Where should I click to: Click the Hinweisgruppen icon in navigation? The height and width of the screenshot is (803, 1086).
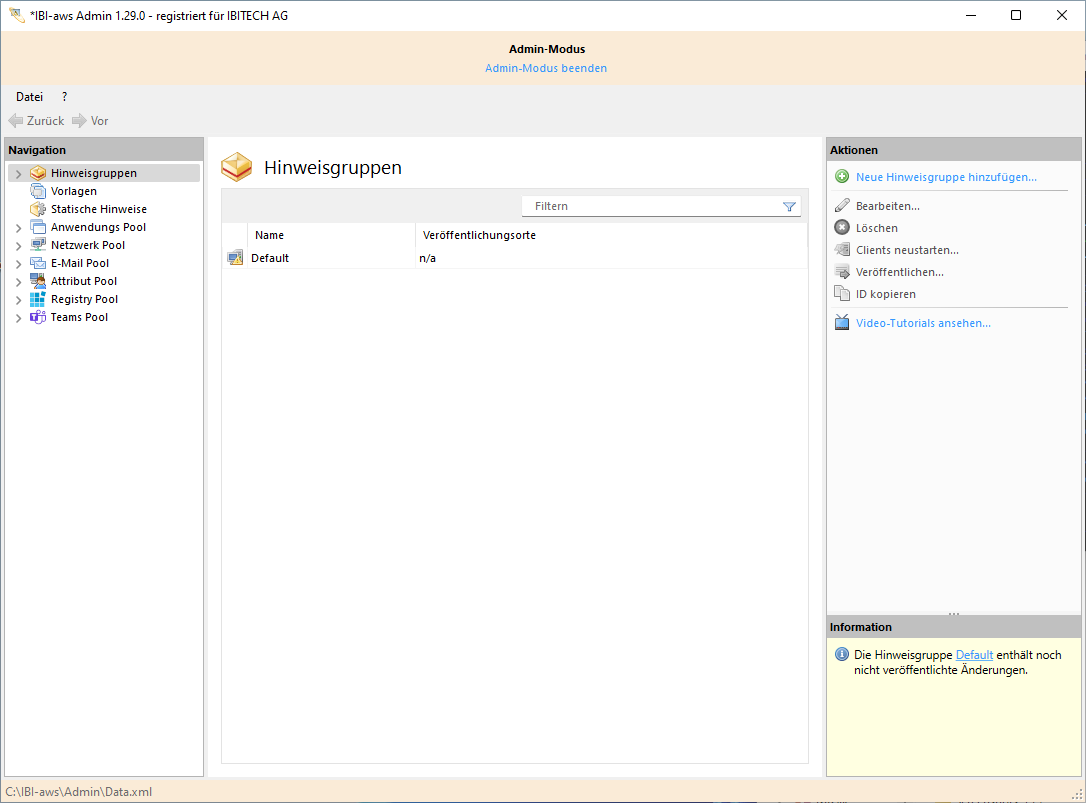pyautogui.click(x=38, y=173)
